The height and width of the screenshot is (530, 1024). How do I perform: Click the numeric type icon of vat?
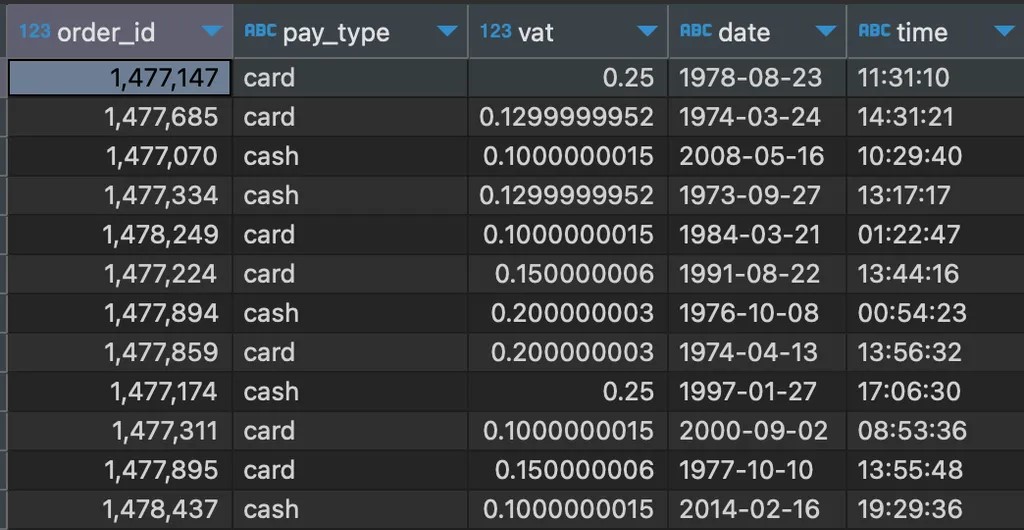(496, 31)
